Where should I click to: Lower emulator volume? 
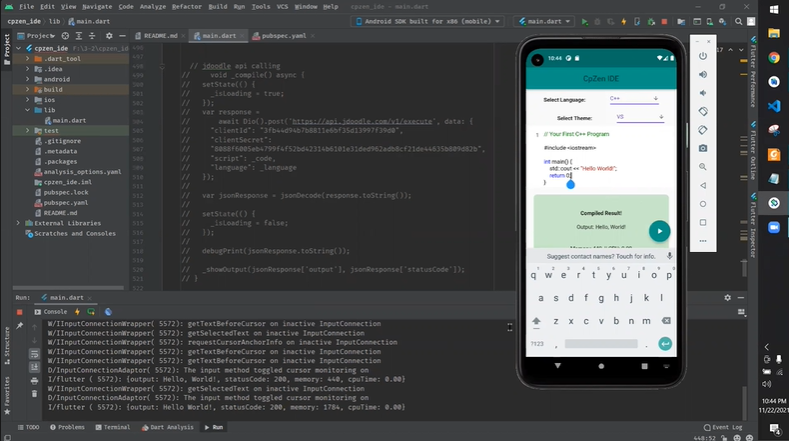point(703,93)
